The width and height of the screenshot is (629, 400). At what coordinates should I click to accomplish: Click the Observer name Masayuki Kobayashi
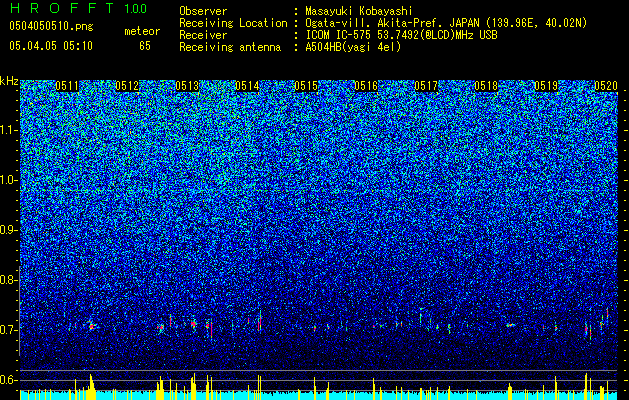point(358,11)
